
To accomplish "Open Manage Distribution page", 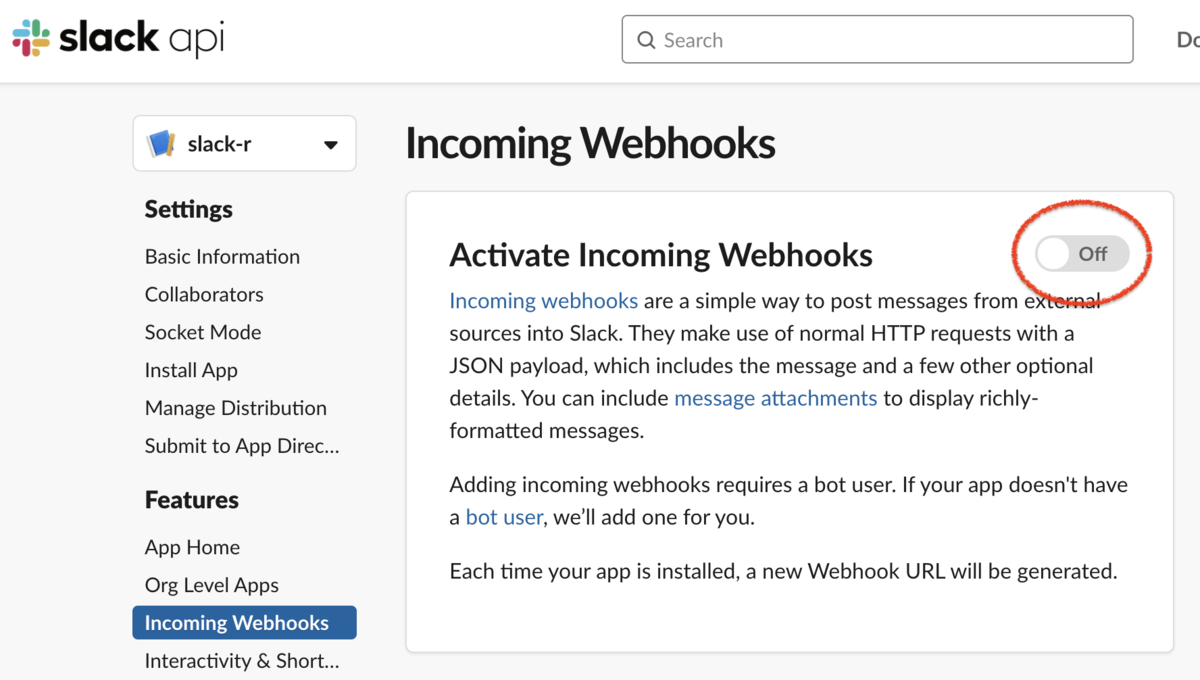I will 236,408.
